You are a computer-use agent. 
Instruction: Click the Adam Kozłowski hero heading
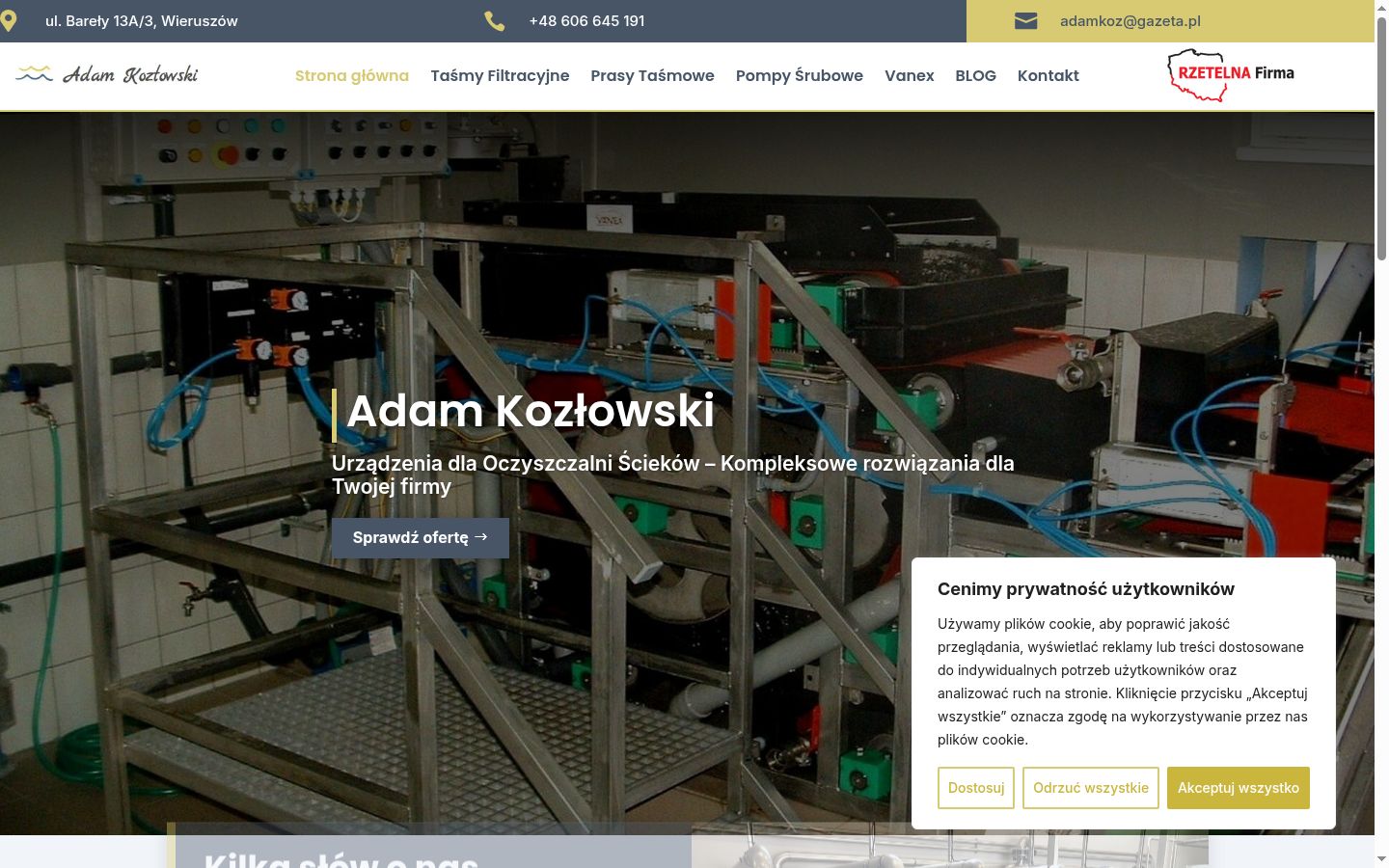point(531,411)
